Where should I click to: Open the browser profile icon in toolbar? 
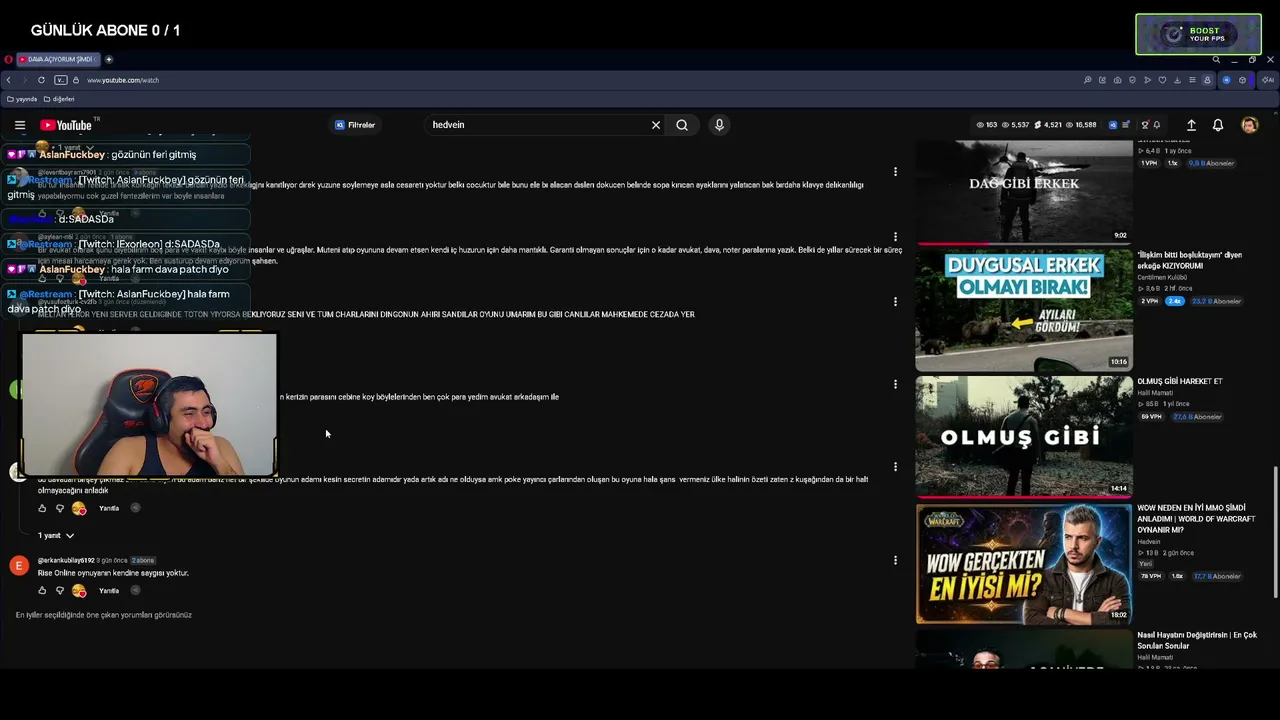coord(1207,80)
